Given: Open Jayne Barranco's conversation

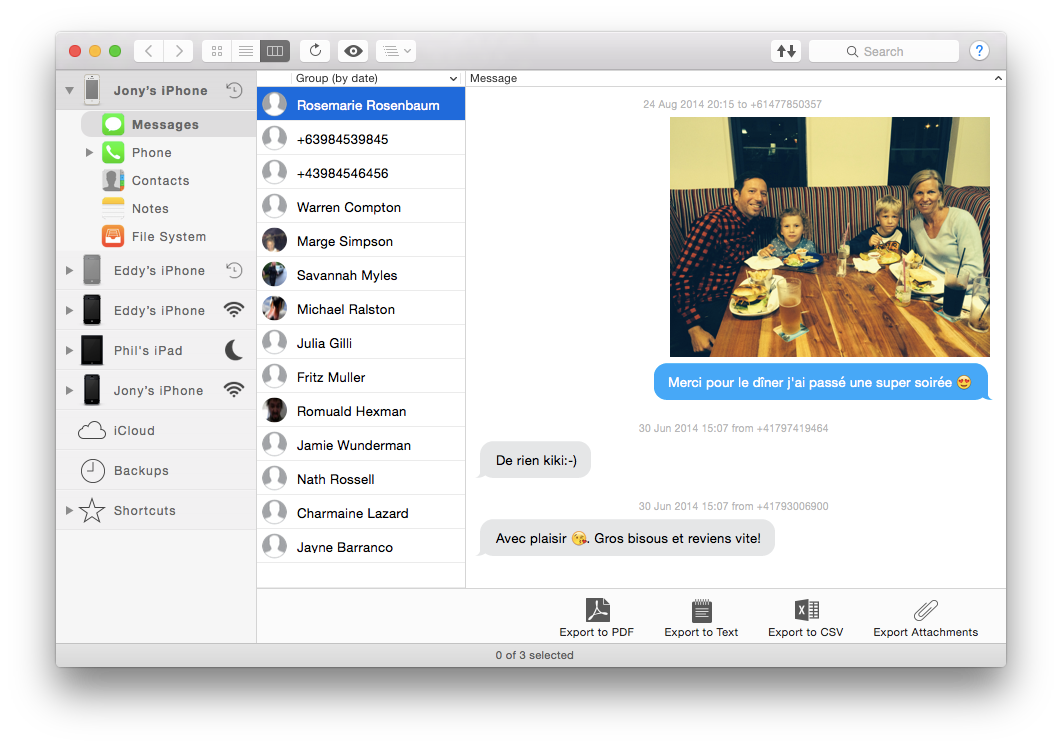Looking at the screenshot, I should click(361, 547).
